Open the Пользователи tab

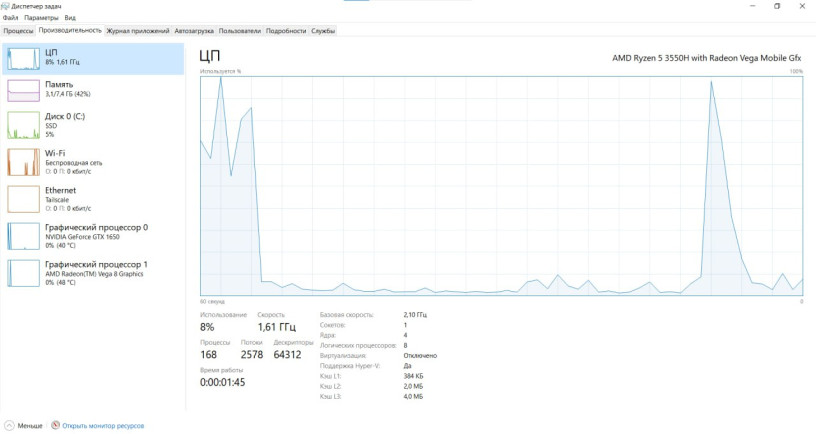[239, 31]
